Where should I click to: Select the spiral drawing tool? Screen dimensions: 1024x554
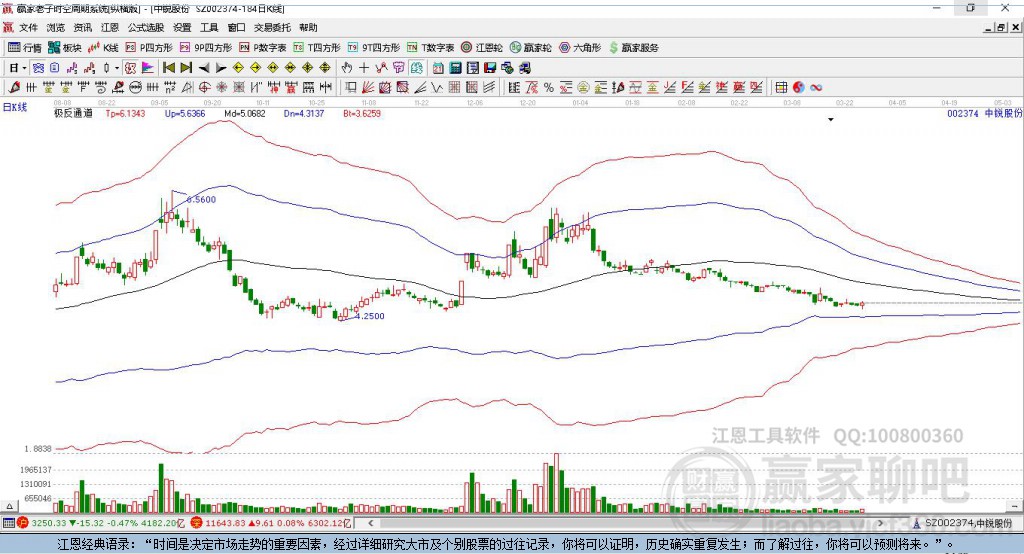point(101,87)
